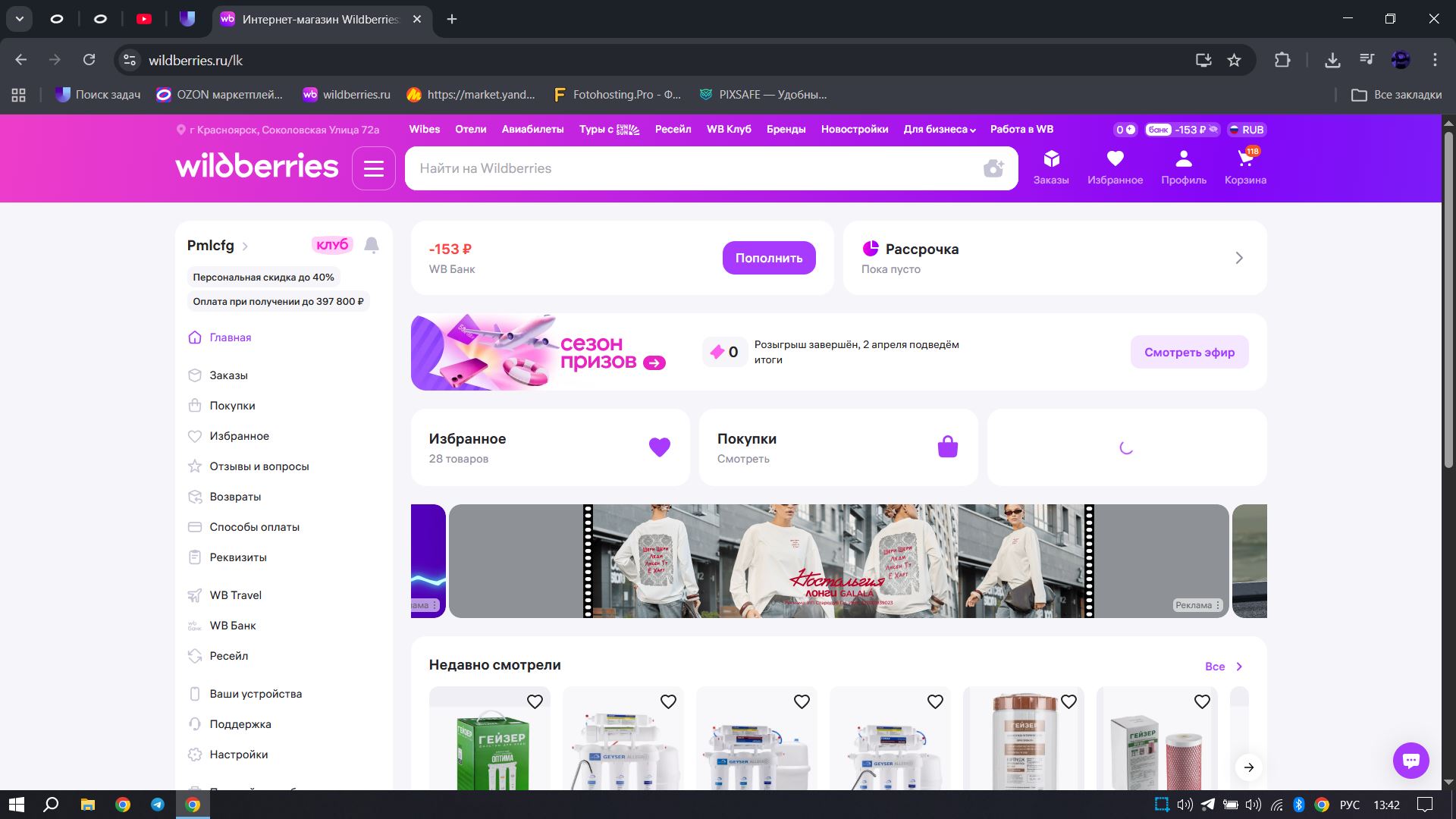The height and width of the screenshot is (819, 1456).
Task: Click the Найти на Wildberries search field
Action: coord(682,168)
